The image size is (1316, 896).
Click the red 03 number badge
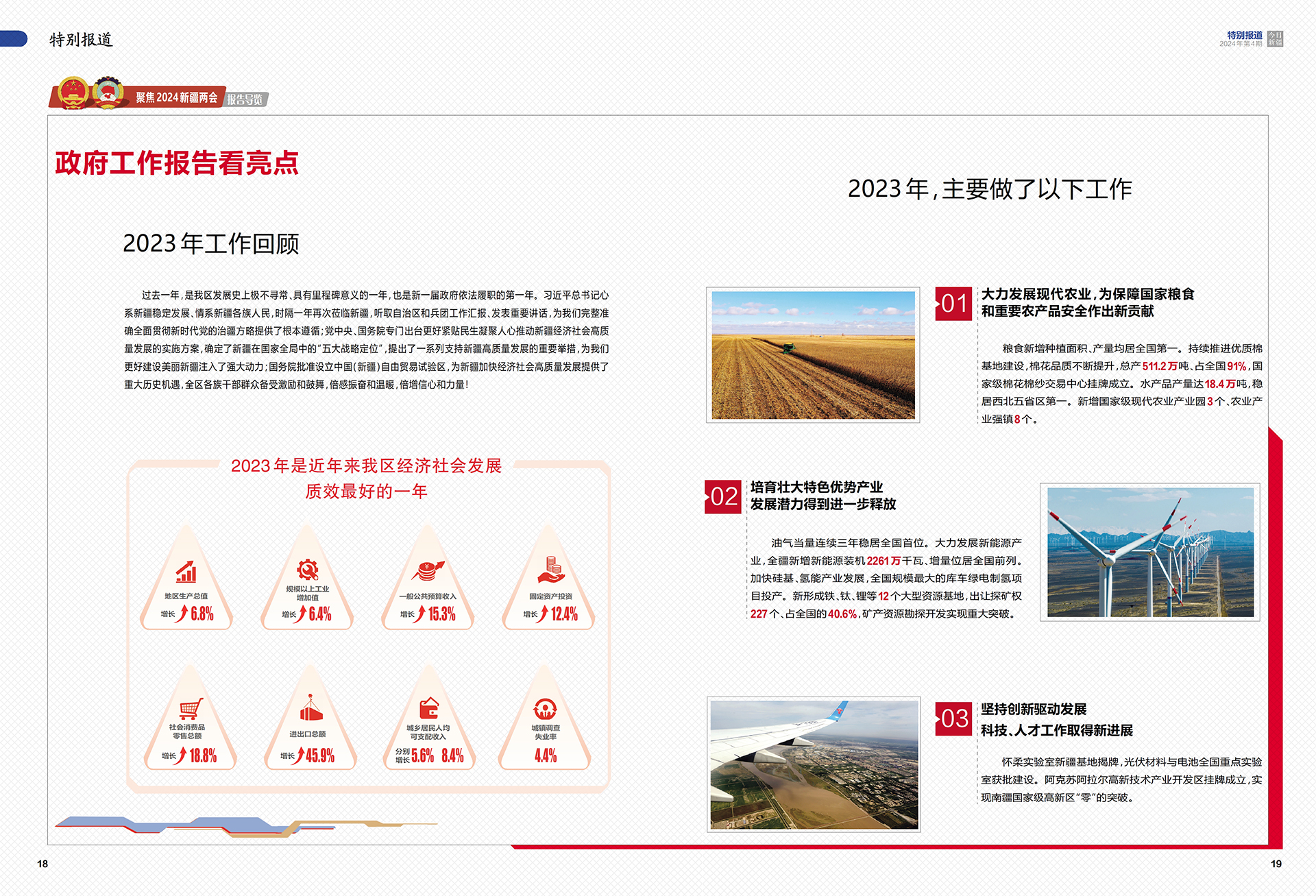[953, 718]
